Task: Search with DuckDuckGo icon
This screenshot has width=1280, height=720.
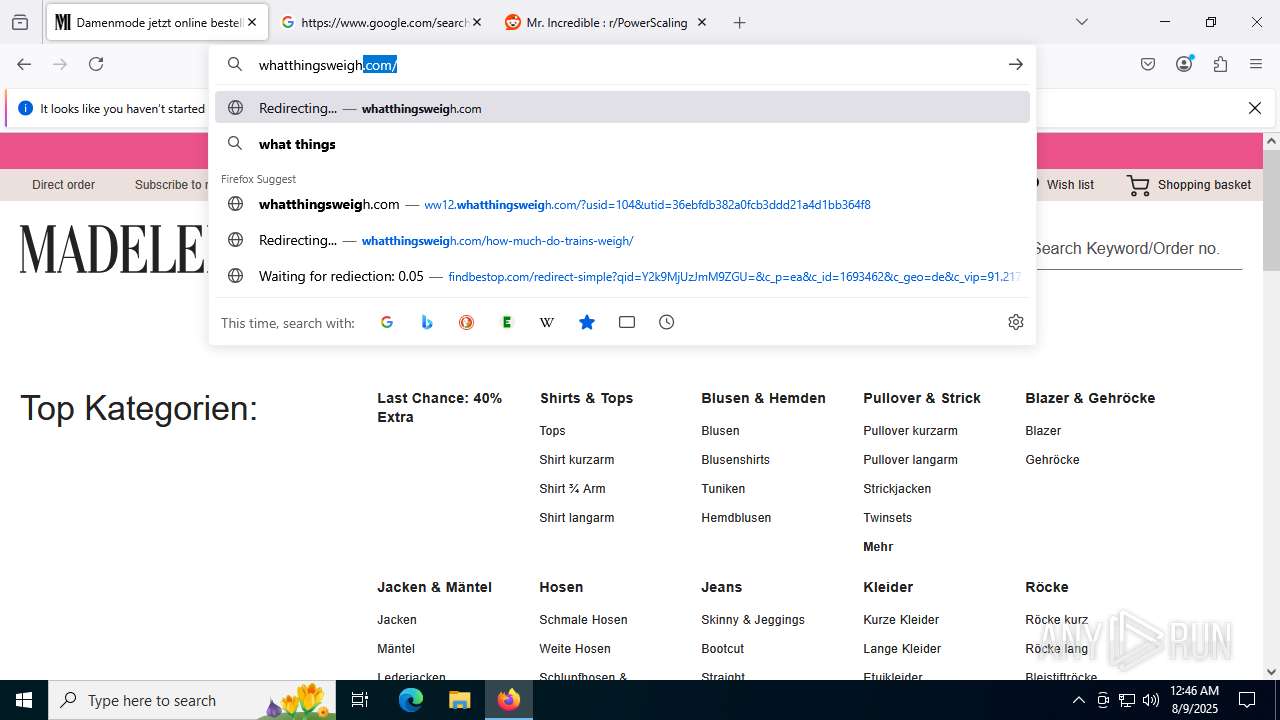Action: click(467, 322)
